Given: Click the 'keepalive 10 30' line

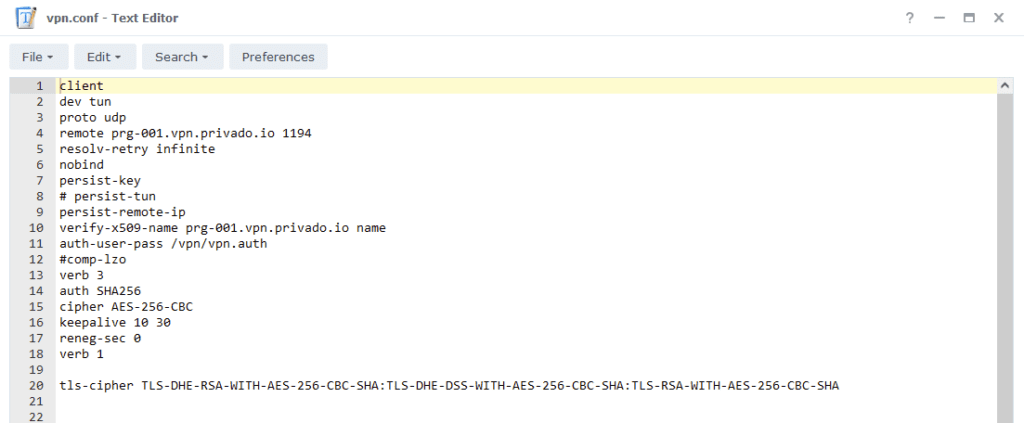Looking at the screenshot, I should pos(115,322).
